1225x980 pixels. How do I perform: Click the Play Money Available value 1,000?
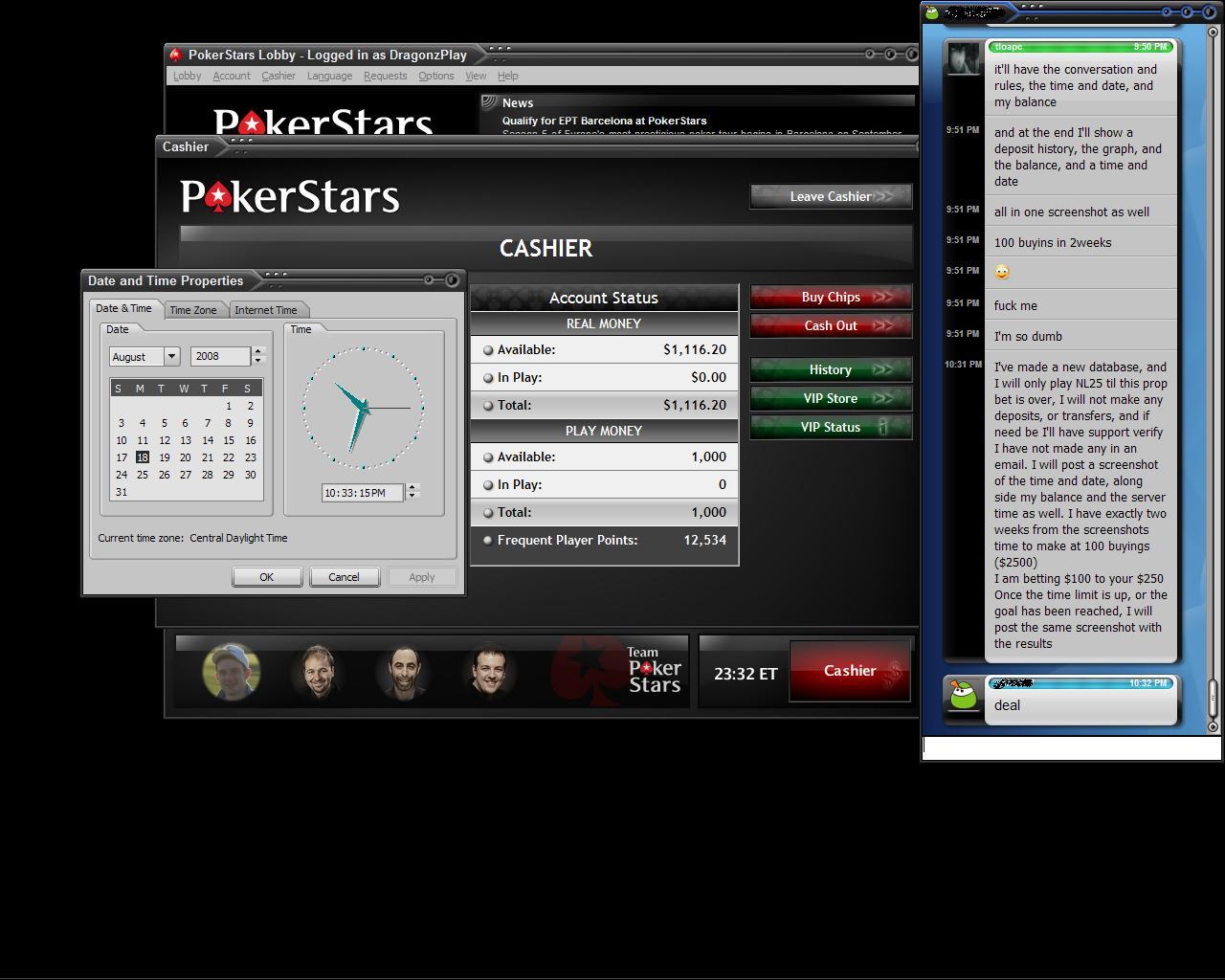(x=708, y=457)
